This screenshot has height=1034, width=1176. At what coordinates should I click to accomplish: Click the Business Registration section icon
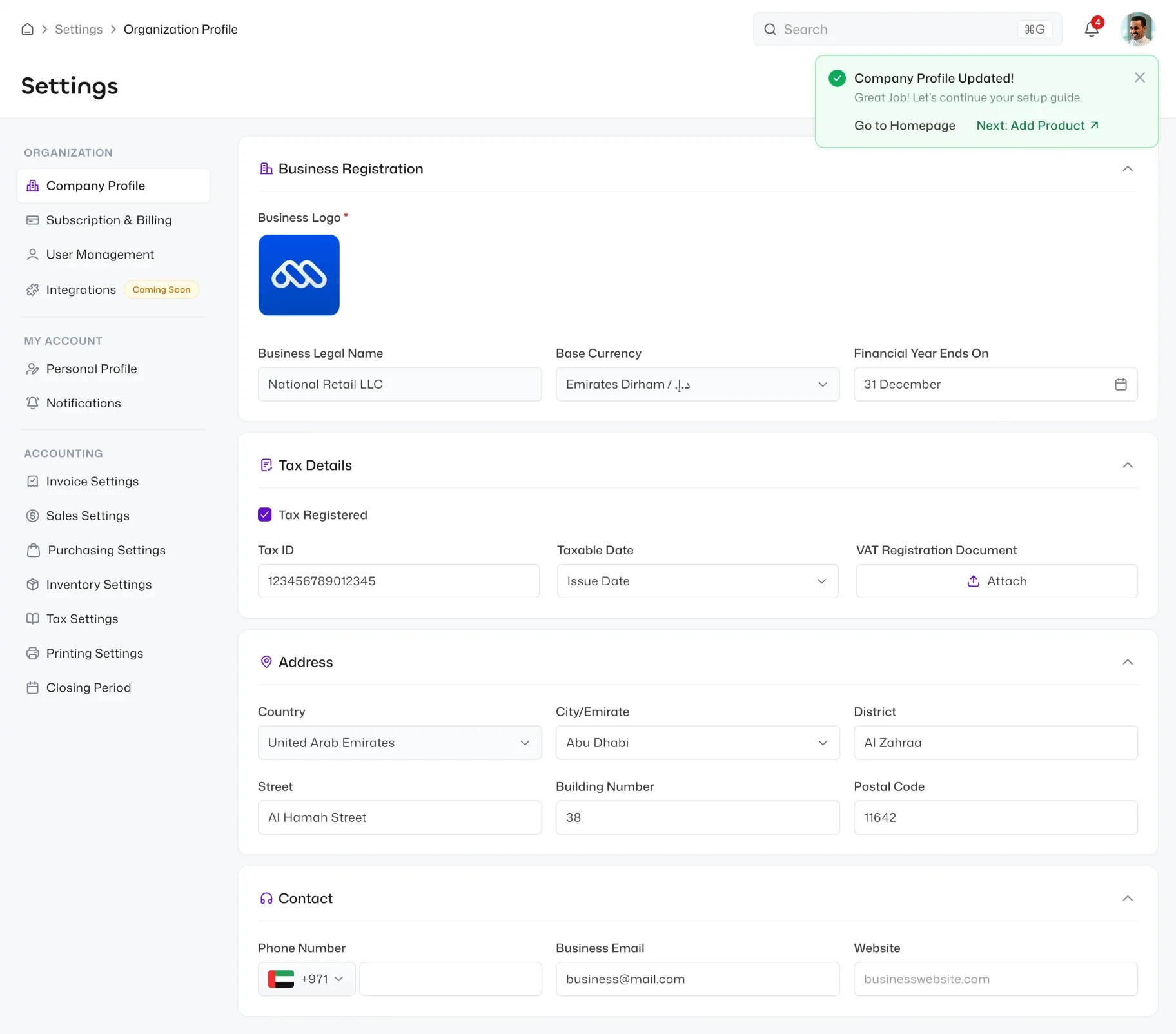tap(266, 169)
